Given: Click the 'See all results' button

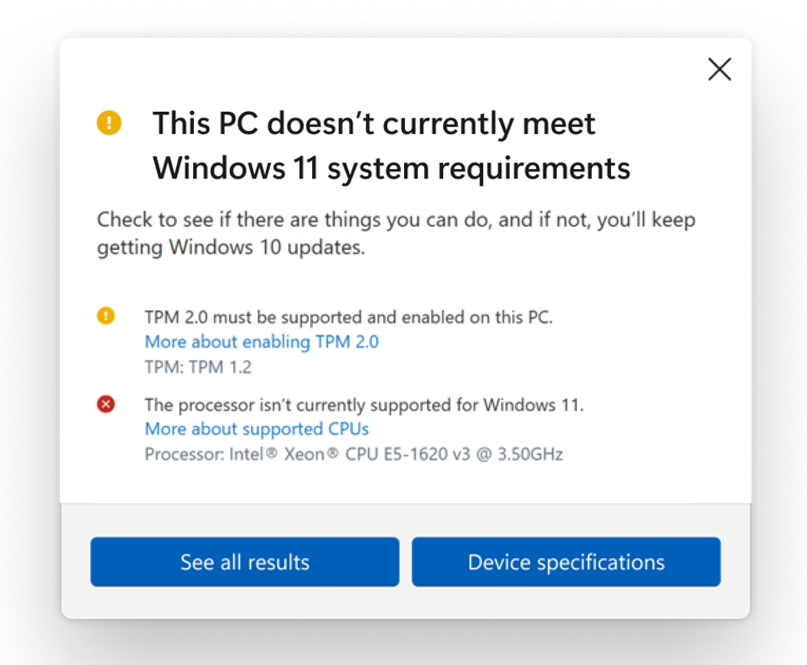Looking at the screenshot, I should click(244, 561).
